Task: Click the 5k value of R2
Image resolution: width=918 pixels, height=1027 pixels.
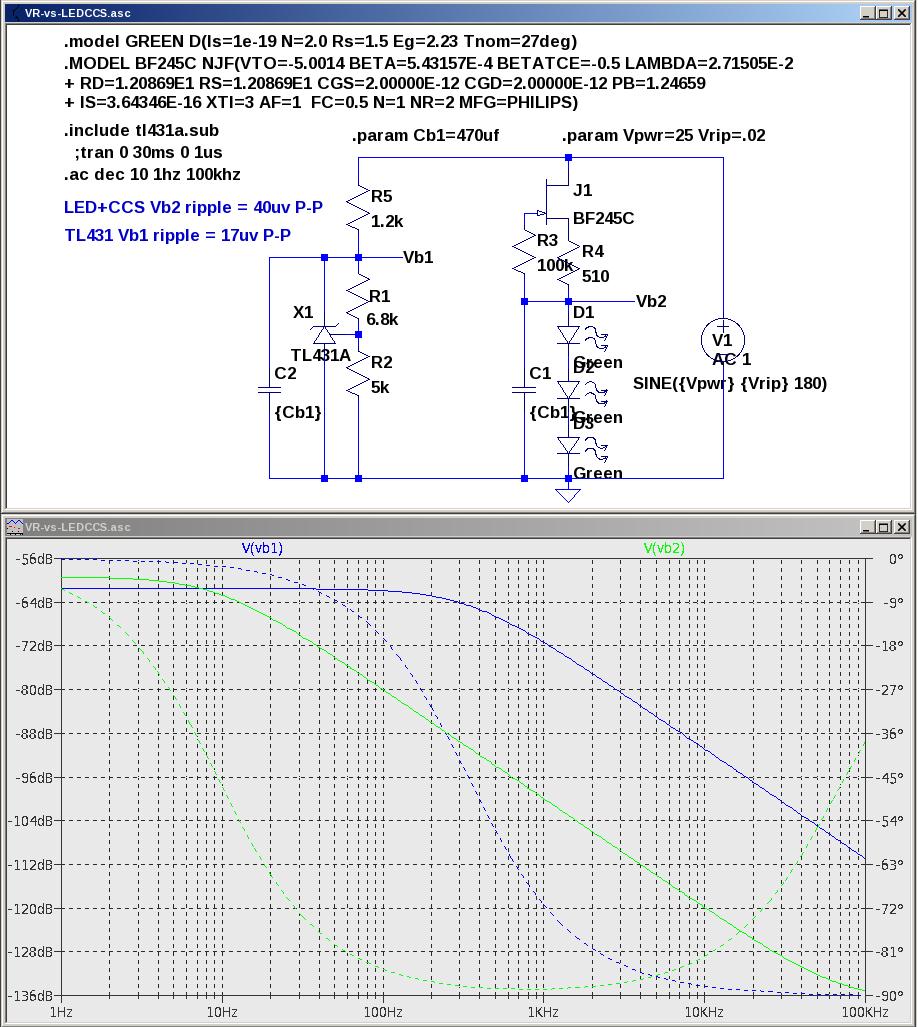Action: coord(380,388)
